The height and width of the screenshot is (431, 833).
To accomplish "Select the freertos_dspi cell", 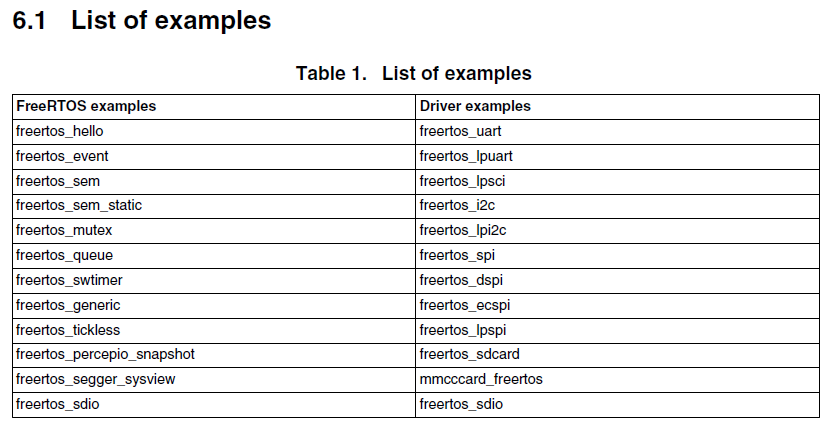I will (x=459, y=280).
